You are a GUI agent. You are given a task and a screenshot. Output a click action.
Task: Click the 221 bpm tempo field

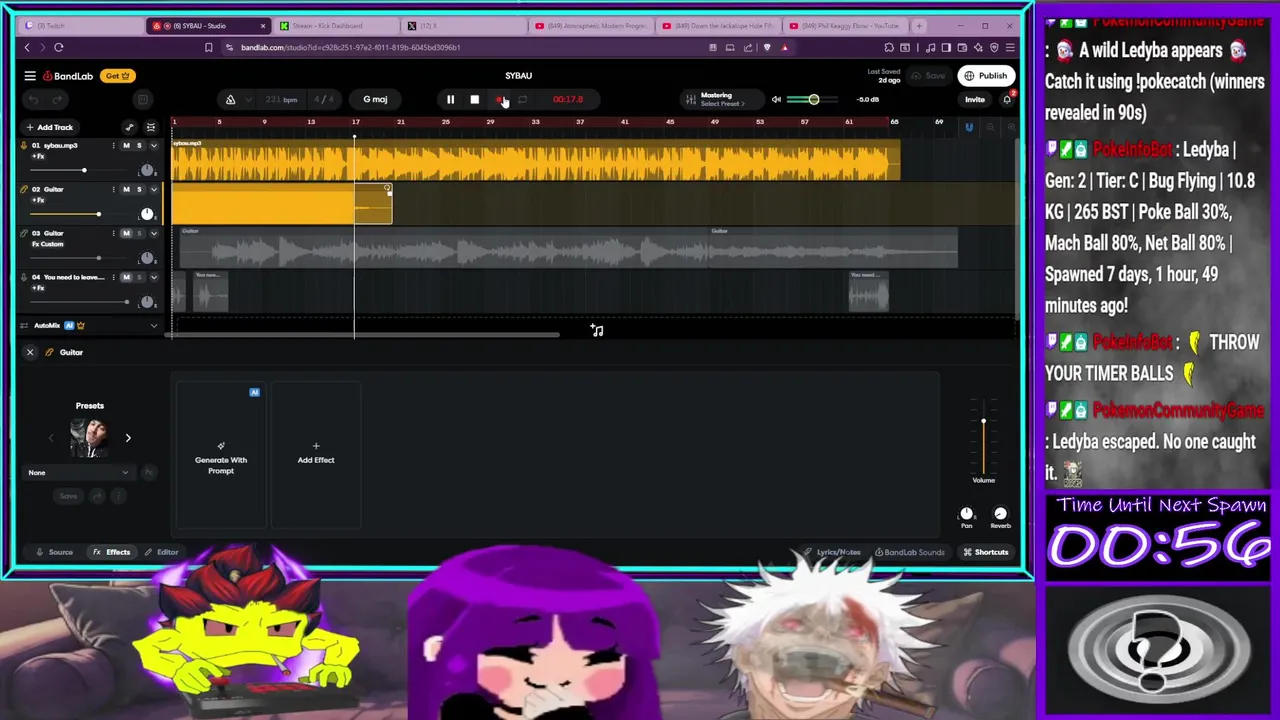281,99
